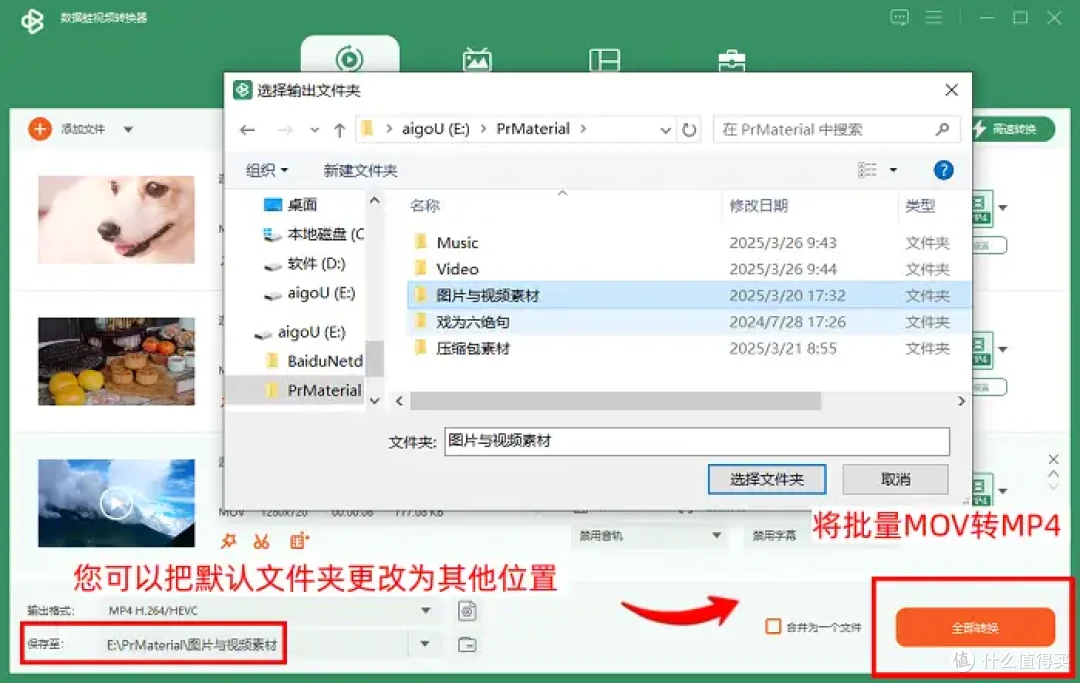The width and height of the screenshot is (1080, 683).
Task: Close the folder selection dialog
Action: click(x=951, y=90)
